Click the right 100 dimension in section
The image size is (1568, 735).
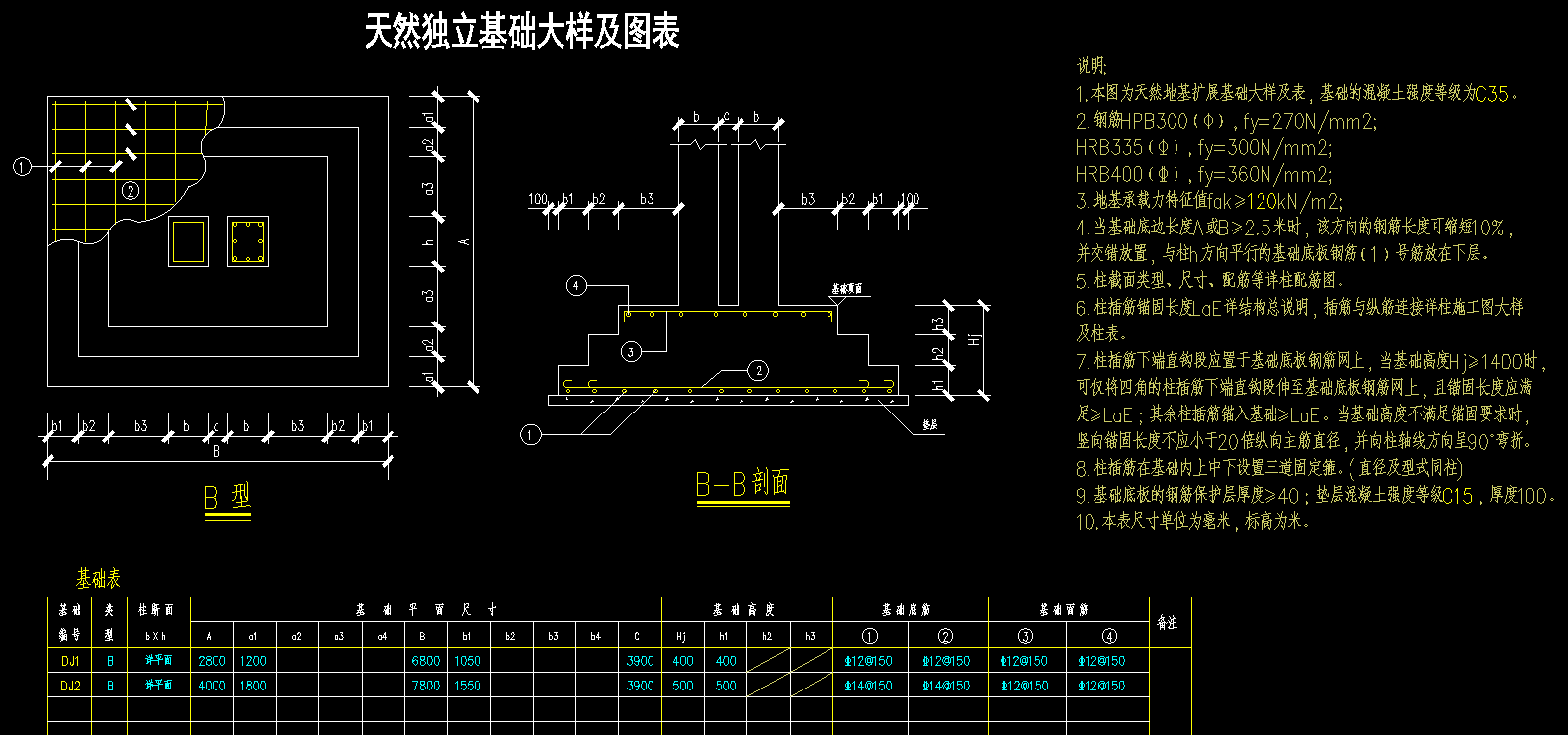pos(910,199)
